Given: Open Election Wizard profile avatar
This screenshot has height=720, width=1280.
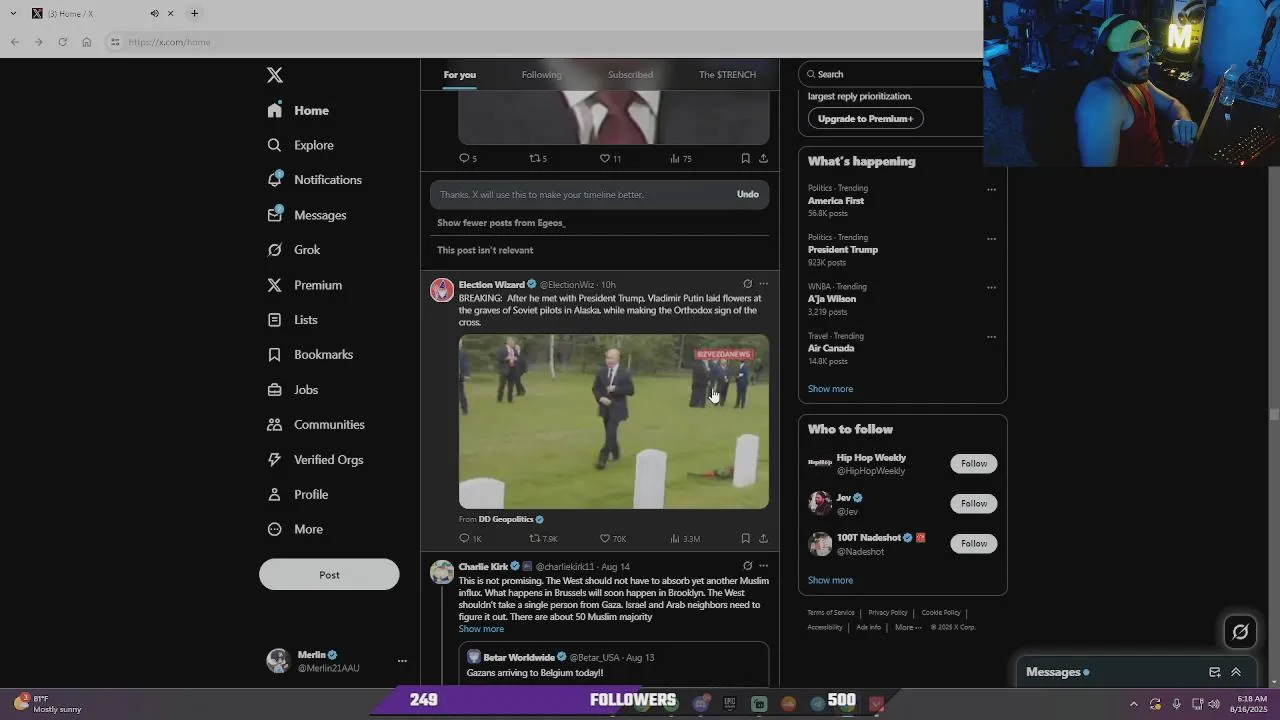Looking at the screenshot, I should pyautogui.click(x=442, y=290).
